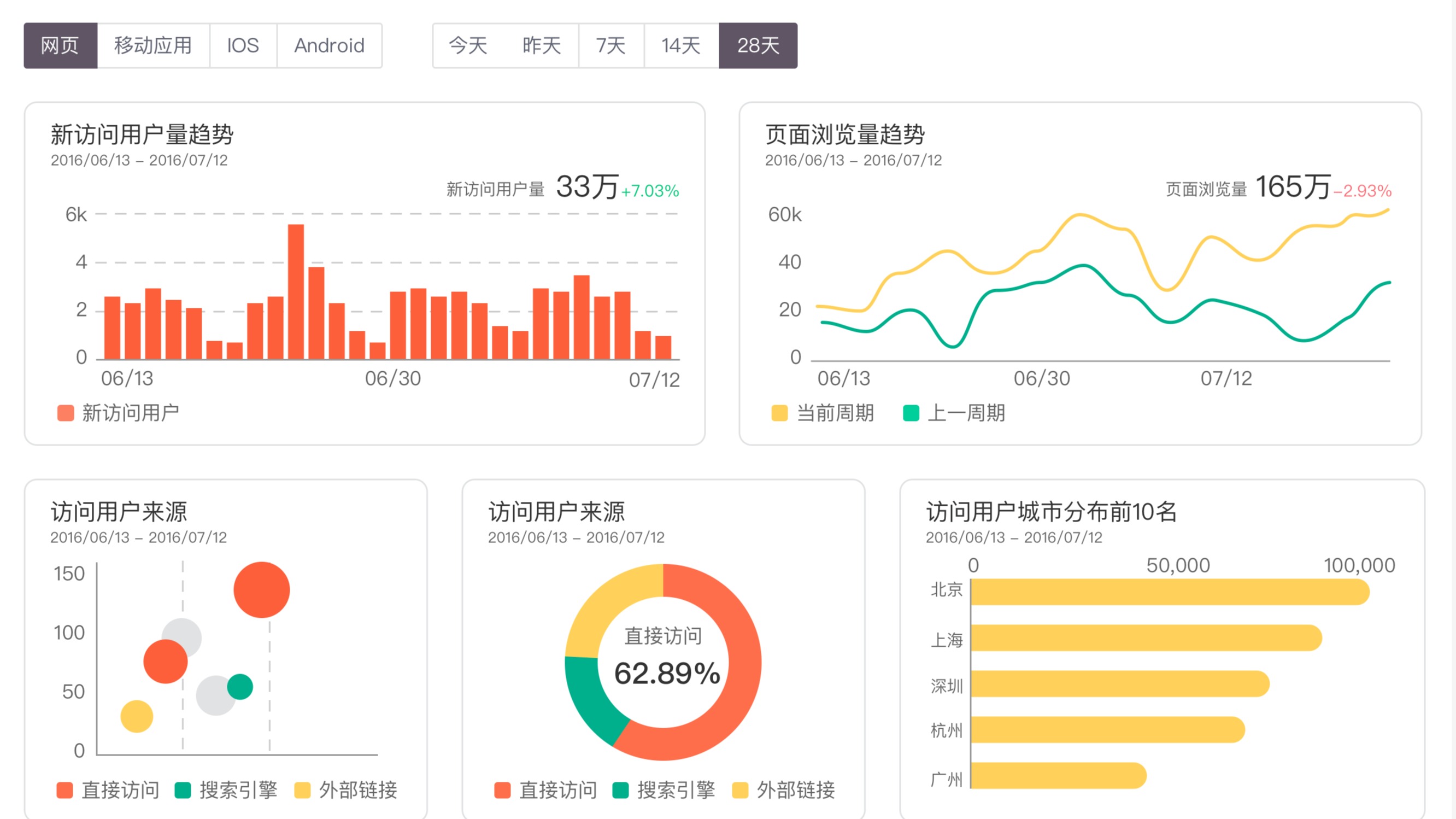Screen dimensions: 1456x819
Task: Click the yellow 当前周期 line
Action: point(1079,215)
